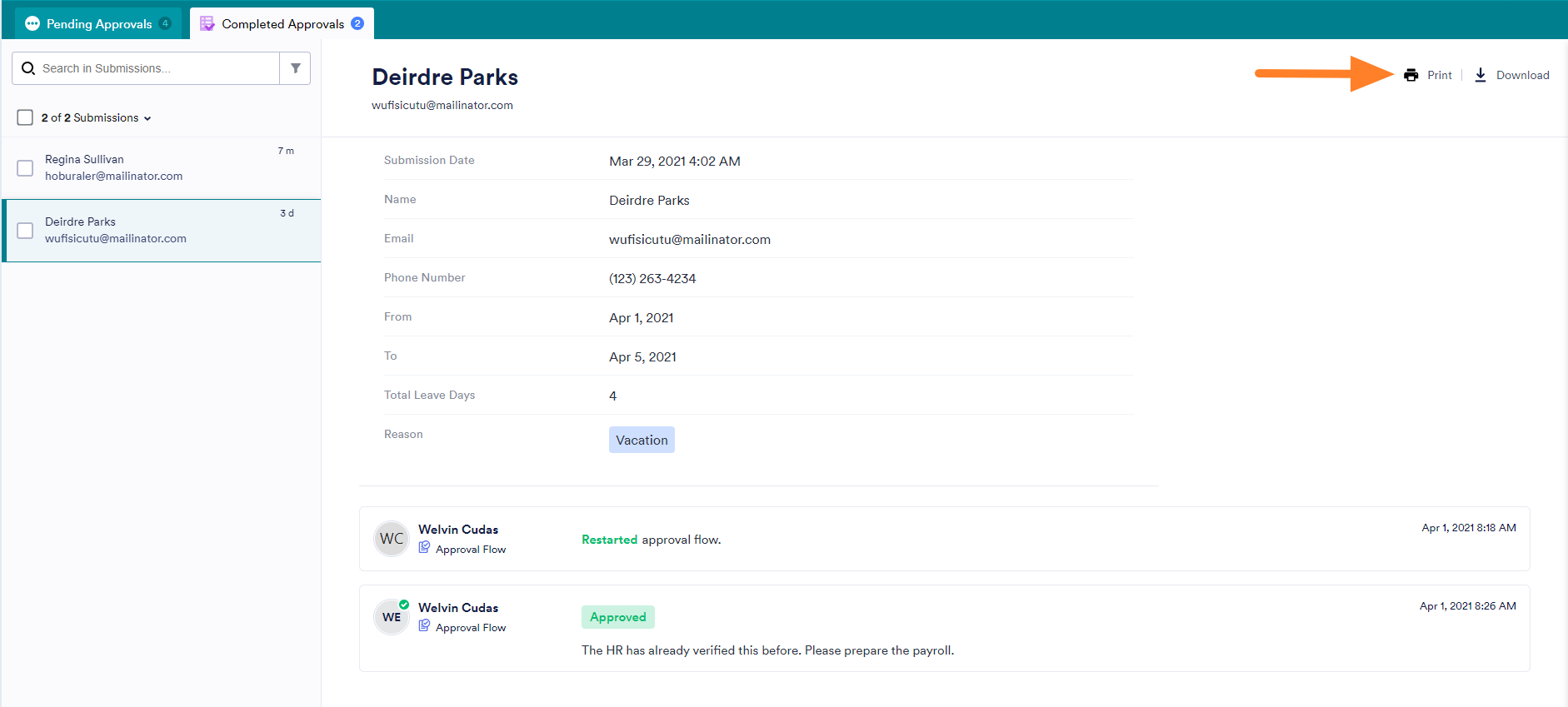1568x707 pixels.
Task: Click the filter funnel icon
Action: (295, 68)
